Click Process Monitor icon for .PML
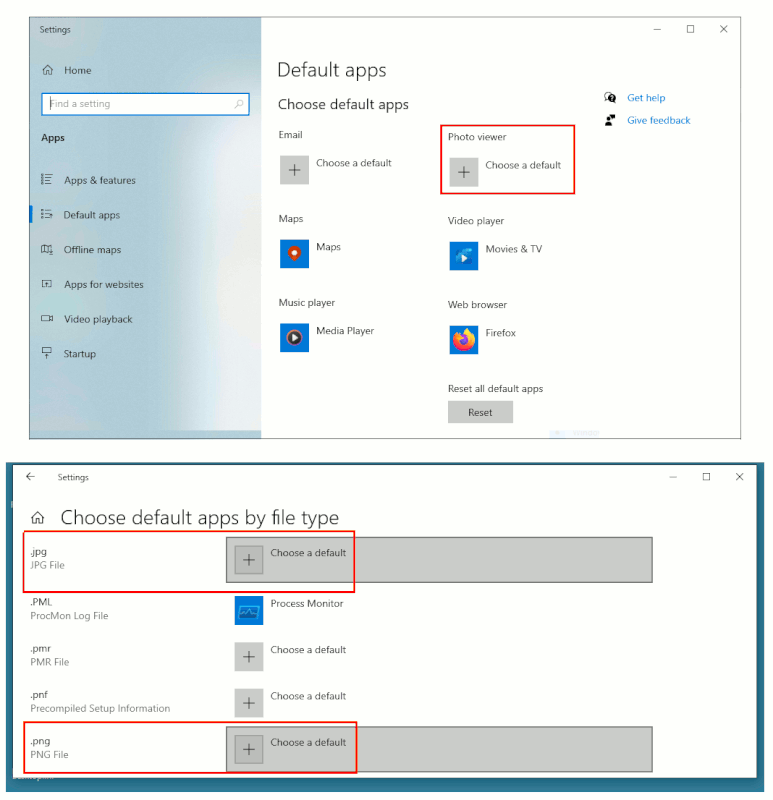773x800 pixels. click(249, 610)
